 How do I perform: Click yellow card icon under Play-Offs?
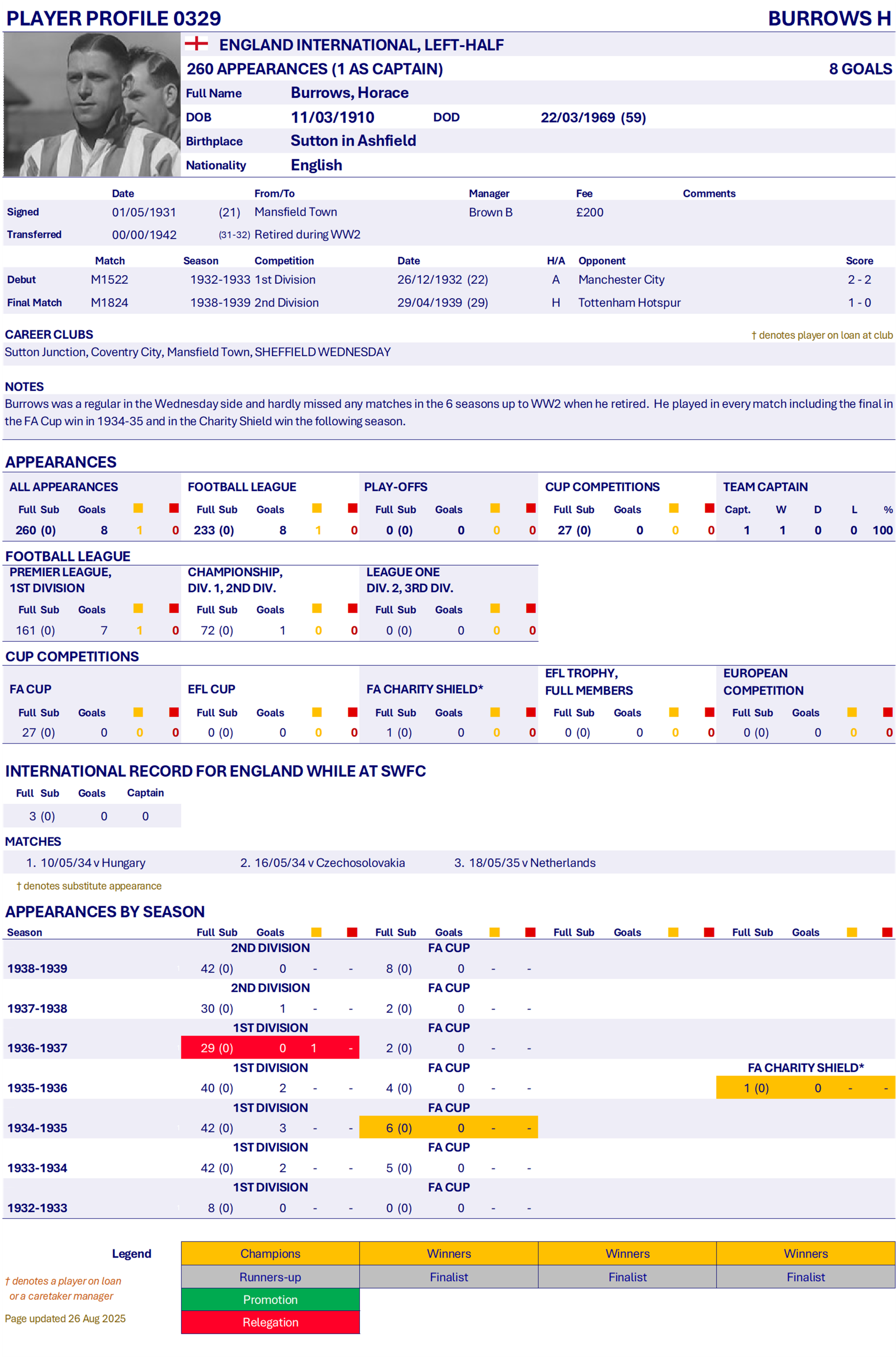pos(496,508)
